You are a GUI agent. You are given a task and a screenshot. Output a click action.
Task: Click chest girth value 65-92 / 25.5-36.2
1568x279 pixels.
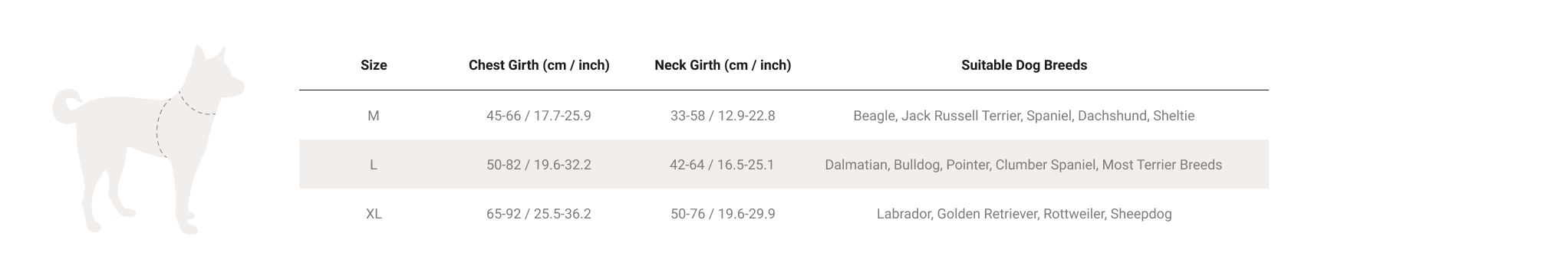tap(539, 214)
